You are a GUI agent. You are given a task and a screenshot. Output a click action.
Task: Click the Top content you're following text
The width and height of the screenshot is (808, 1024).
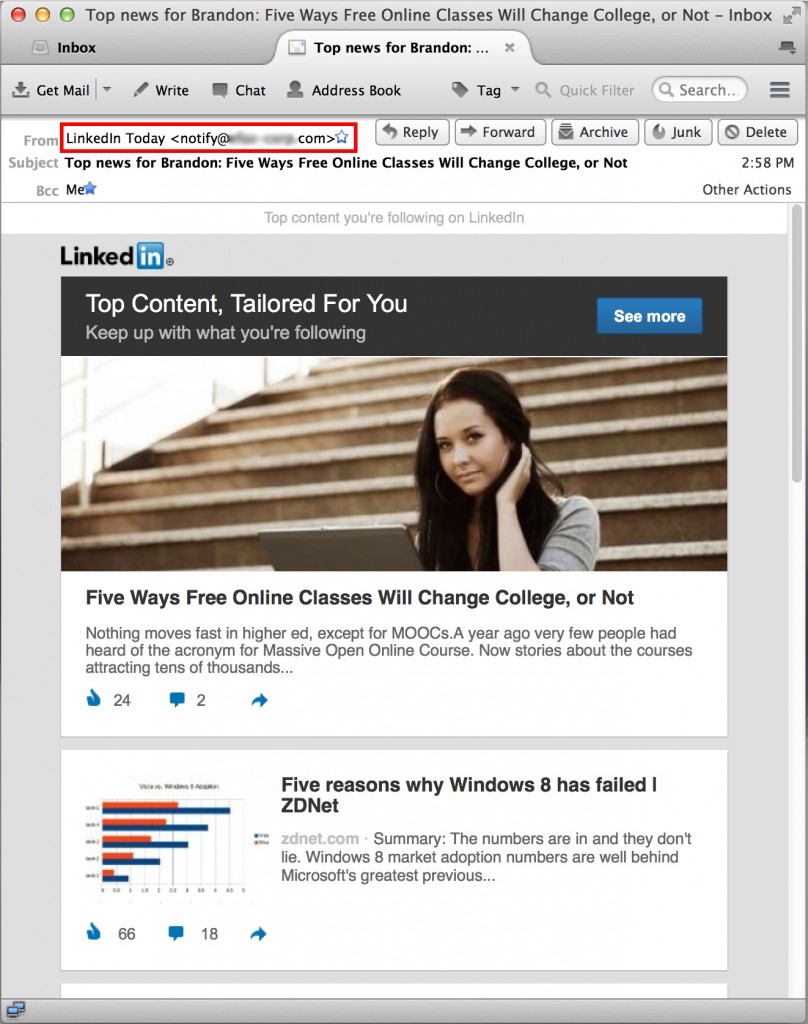click(394, 217)
